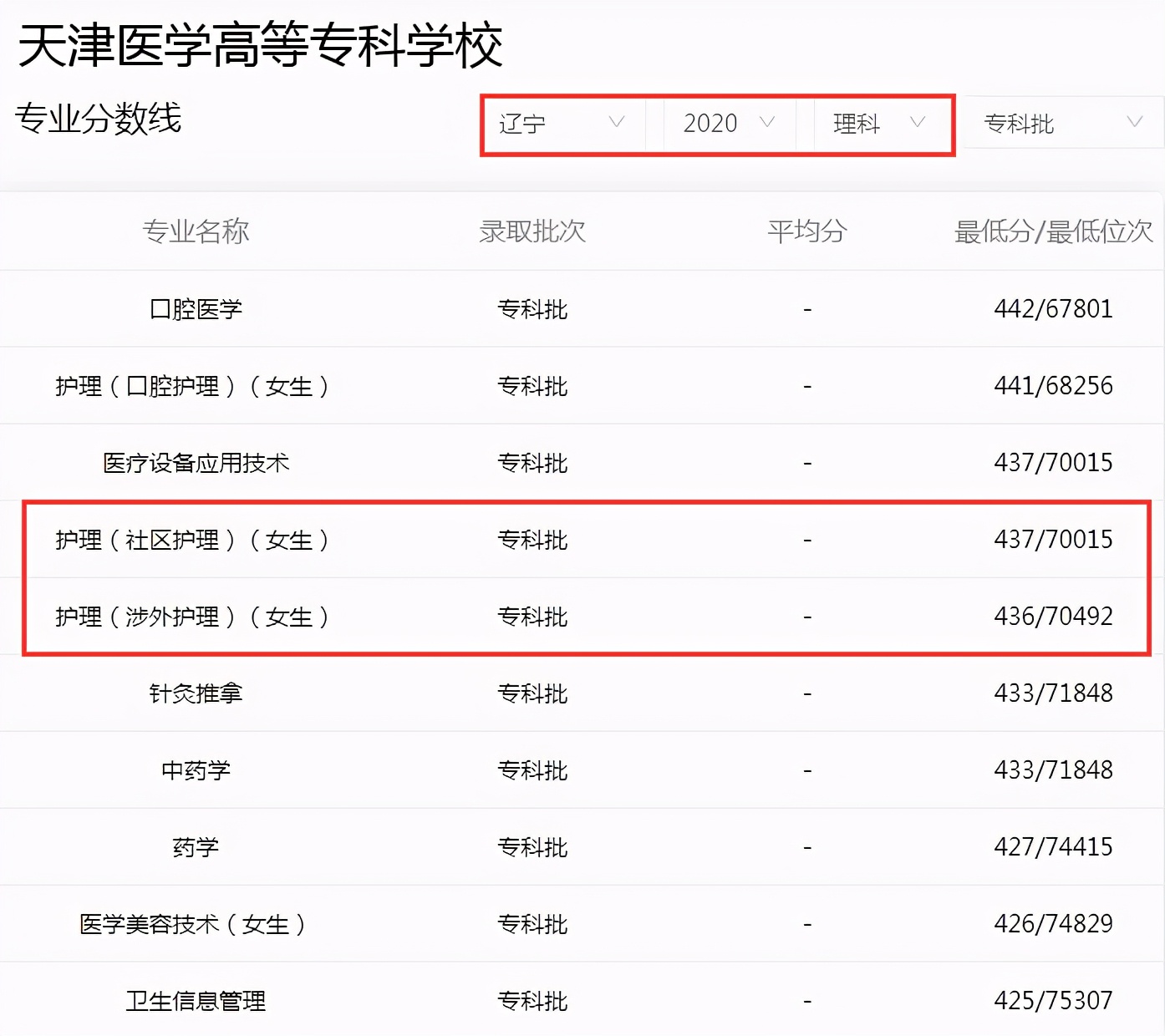Click the chevron arrow next to 2020
1165x1036 pixels.
pyautogui.click(x=766, y=124)
